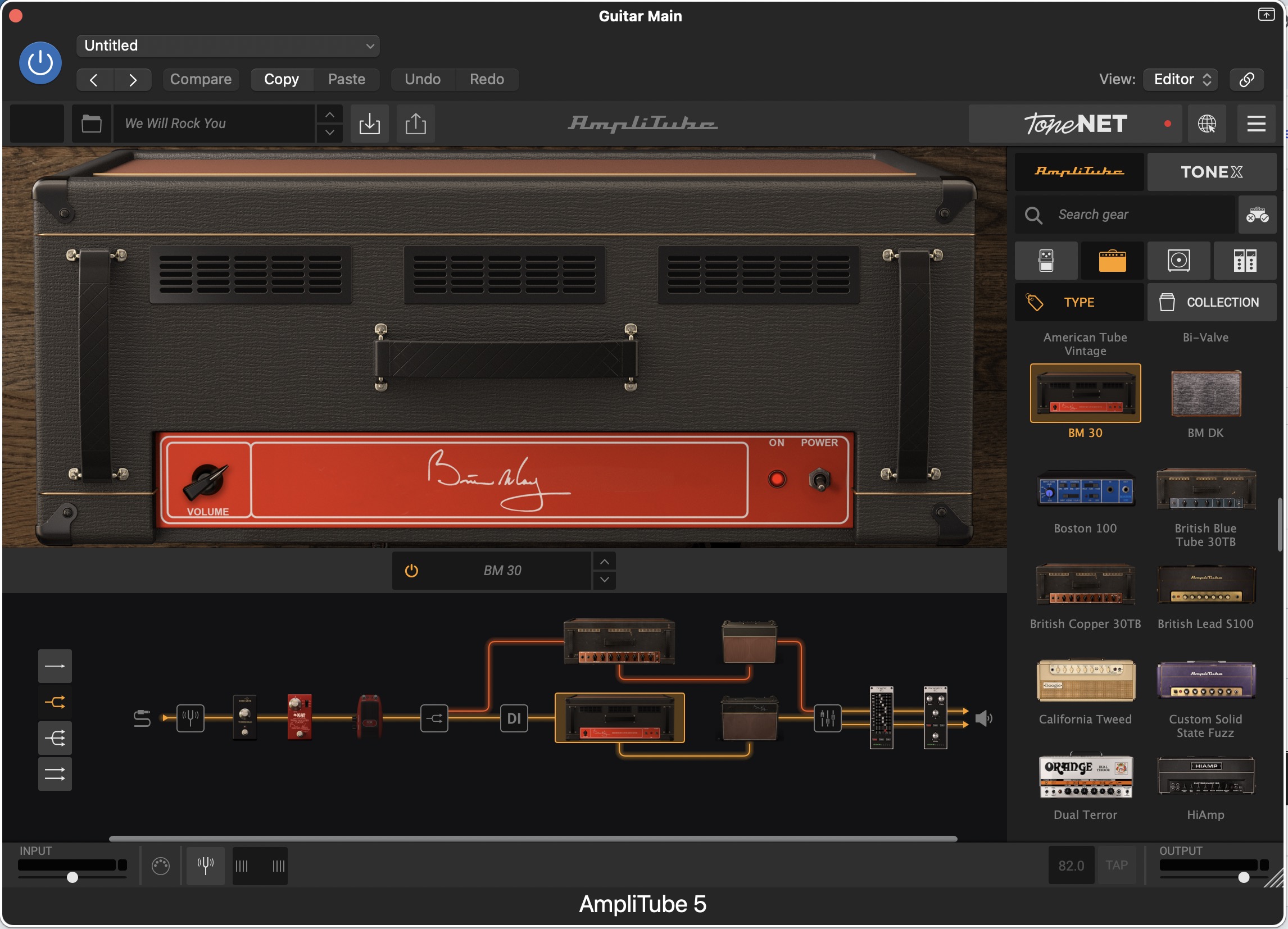This screenshot has width=1288, height=929.
Task: Toggle the ToneNET red status indicator
Action: 1167,124
